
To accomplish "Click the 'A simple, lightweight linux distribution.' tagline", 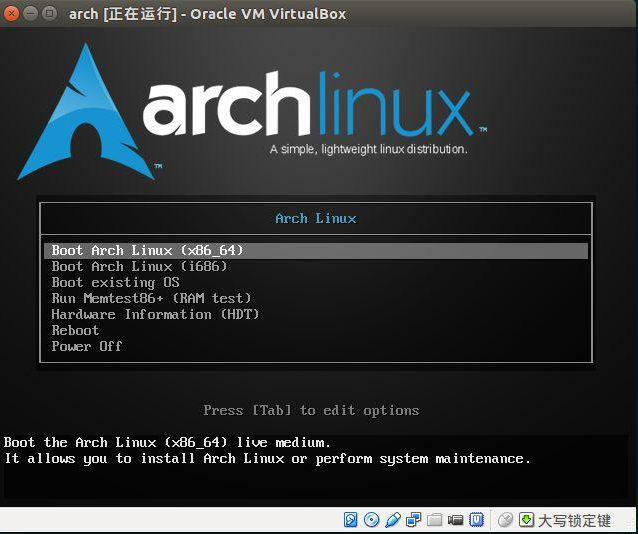I will pyautogui.click(x=368, y=149).
